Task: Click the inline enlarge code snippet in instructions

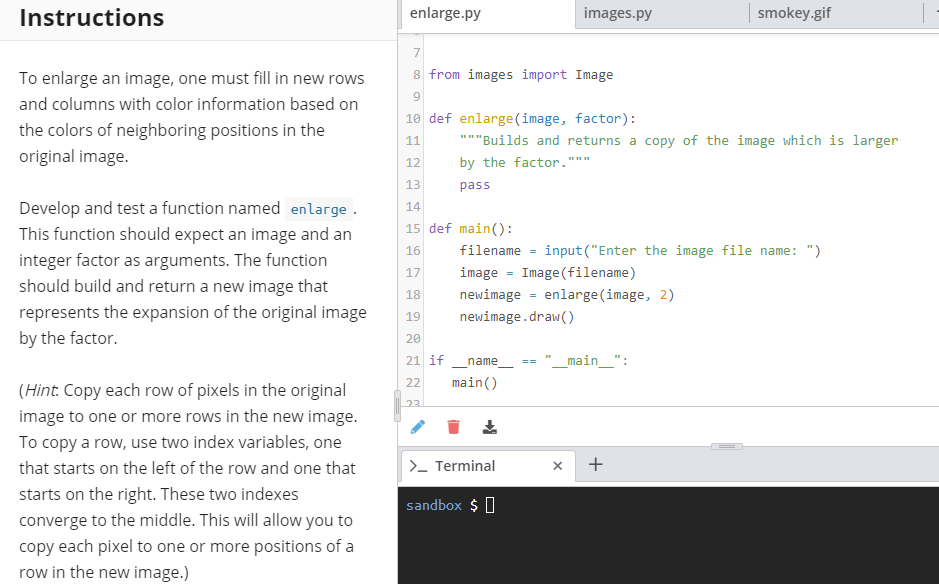Action: (319, 209)
